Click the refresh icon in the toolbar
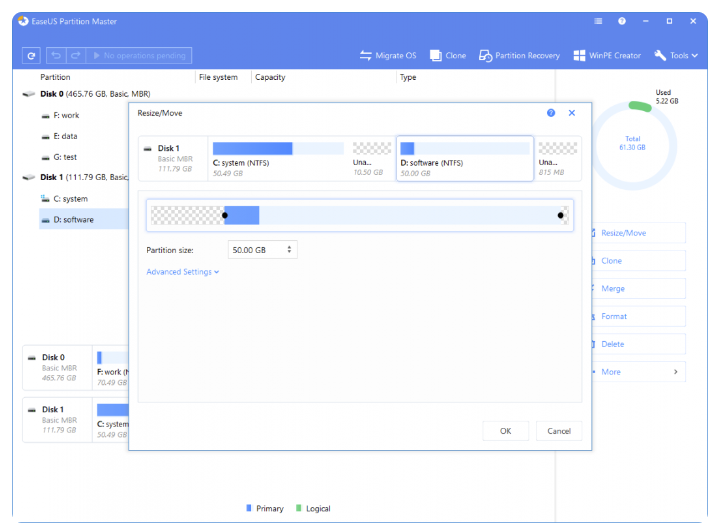 coord(32,56)
